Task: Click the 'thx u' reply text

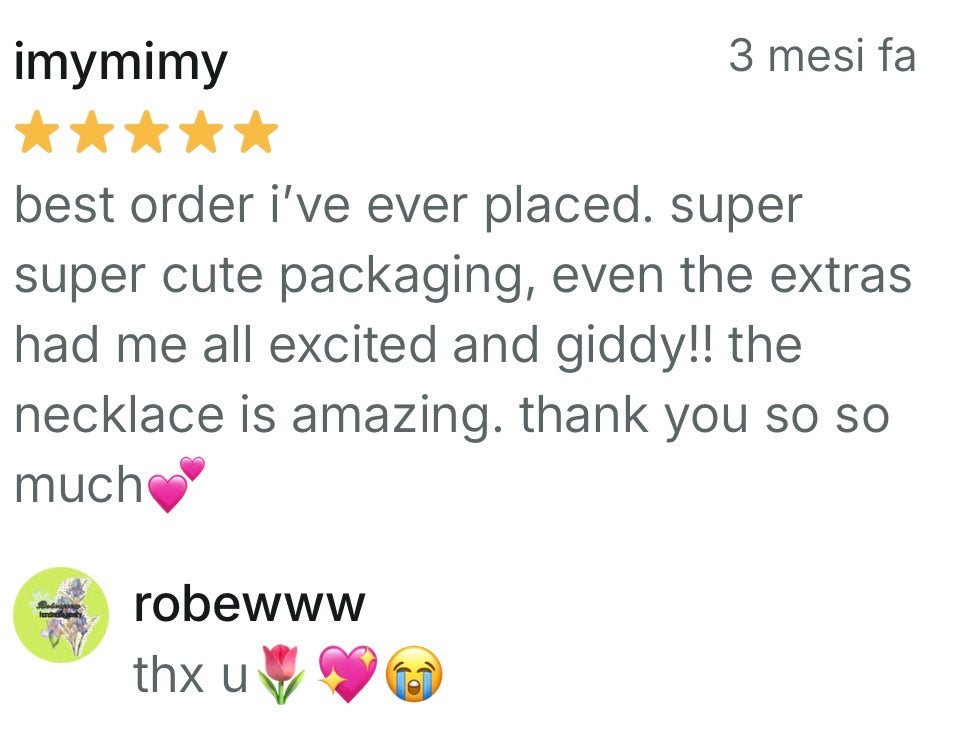Action: click(x=190, y=676)
